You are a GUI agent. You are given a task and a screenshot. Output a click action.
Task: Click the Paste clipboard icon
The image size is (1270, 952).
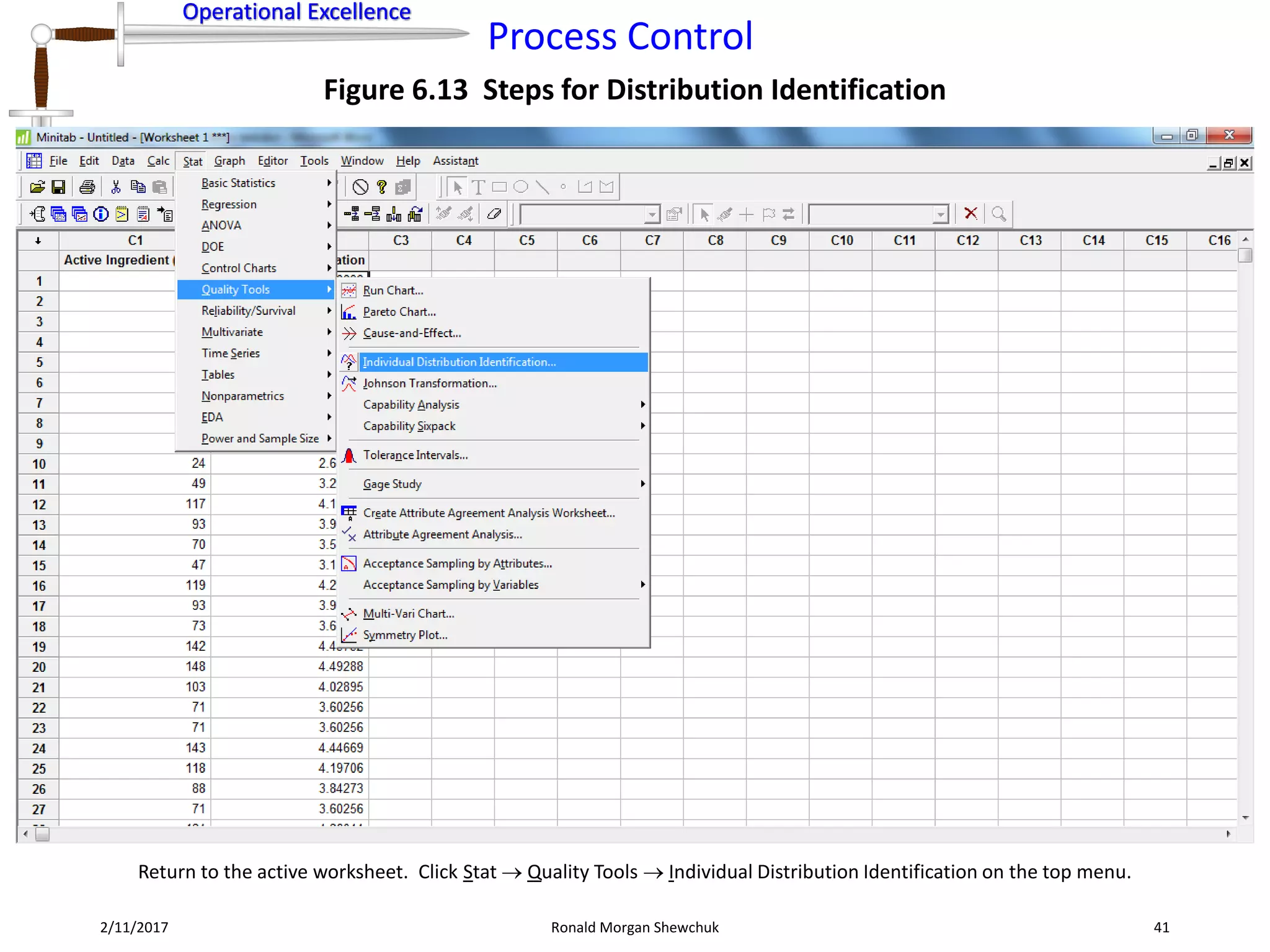(x=159, y=187)
